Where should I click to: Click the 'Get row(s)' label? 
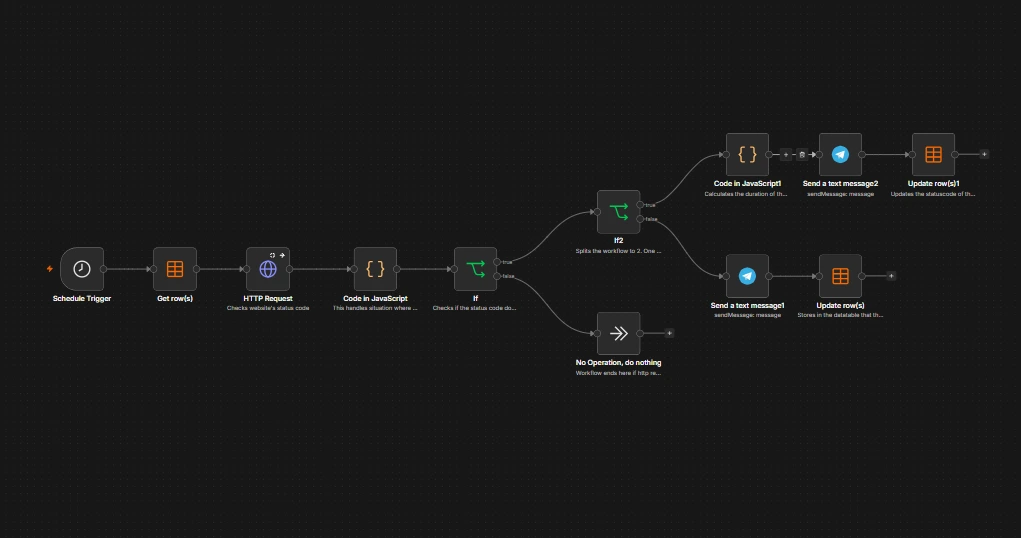(x=175, y=298)
